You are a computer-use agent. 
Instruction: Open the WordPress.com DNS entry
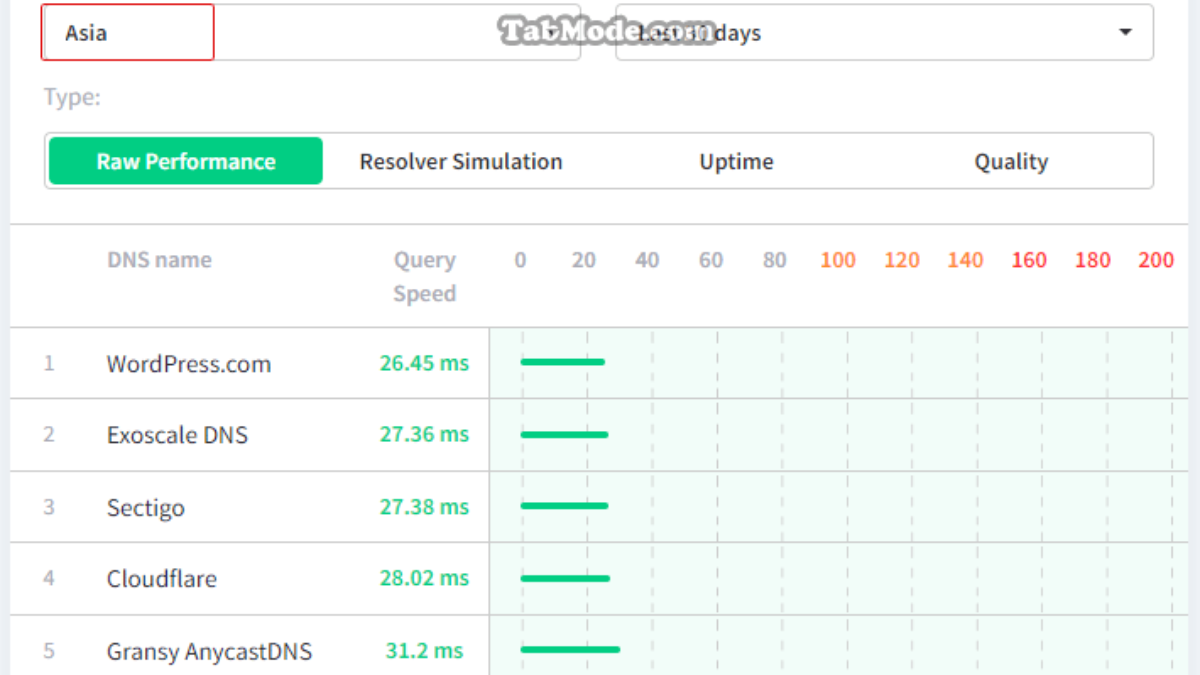[189, 364]
